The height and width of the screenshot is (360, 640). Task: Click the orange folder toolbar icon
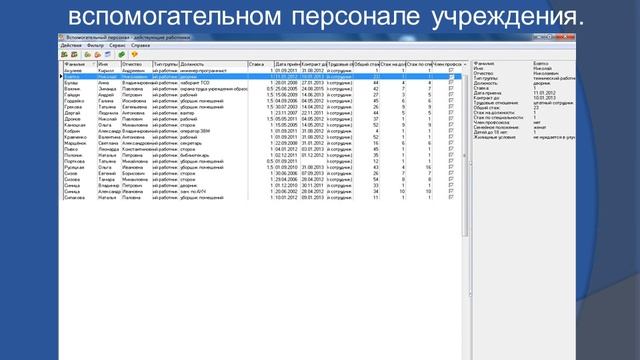click(x=98, y=54)
